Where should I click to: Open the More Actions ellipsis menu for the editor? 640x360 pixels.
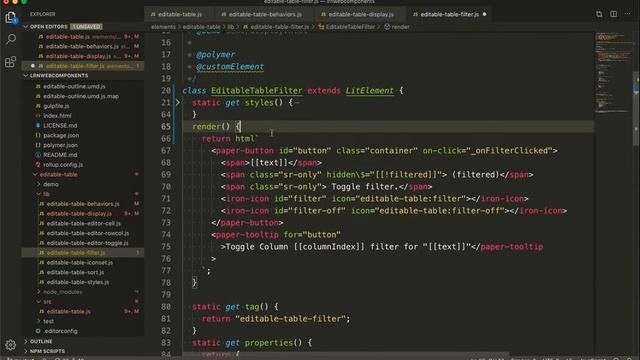coord(628,14)
